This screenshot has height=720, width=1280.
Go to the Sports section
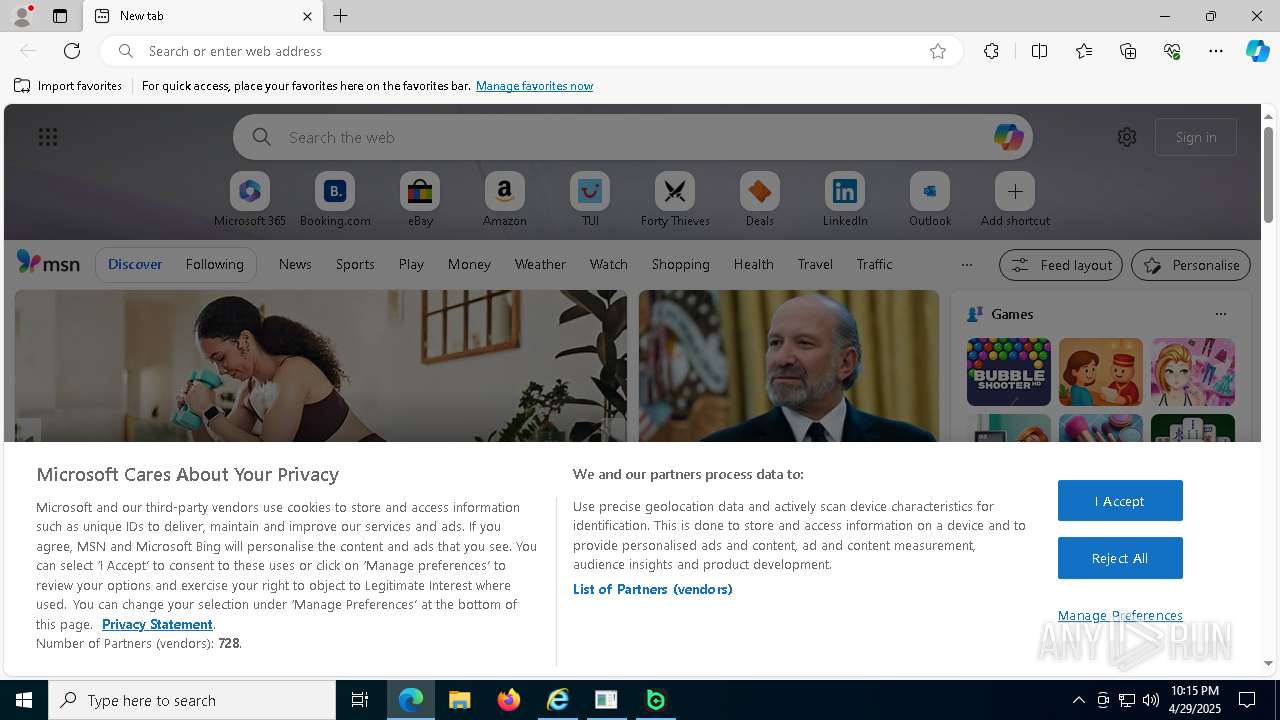355,264
